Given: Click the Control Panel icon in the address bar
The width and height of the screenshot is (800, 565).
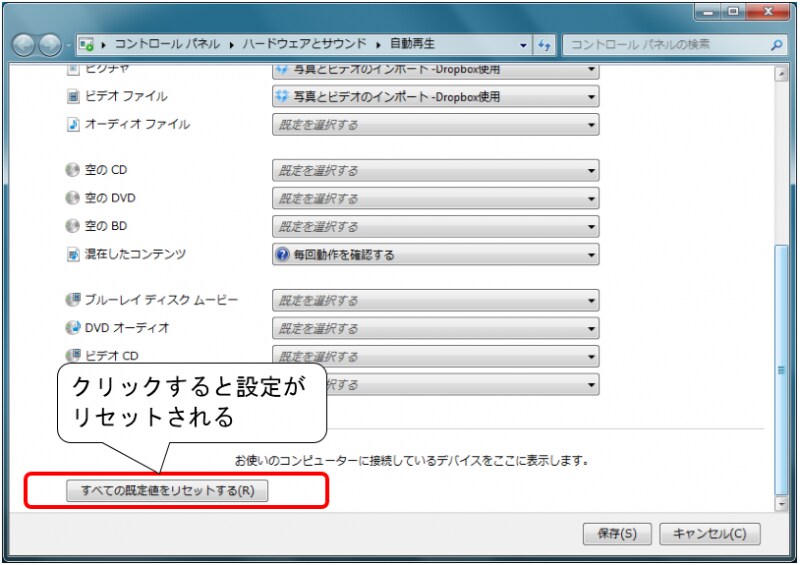Looking at the screenshot, I should pyautogui.click(x=86, y=45).
